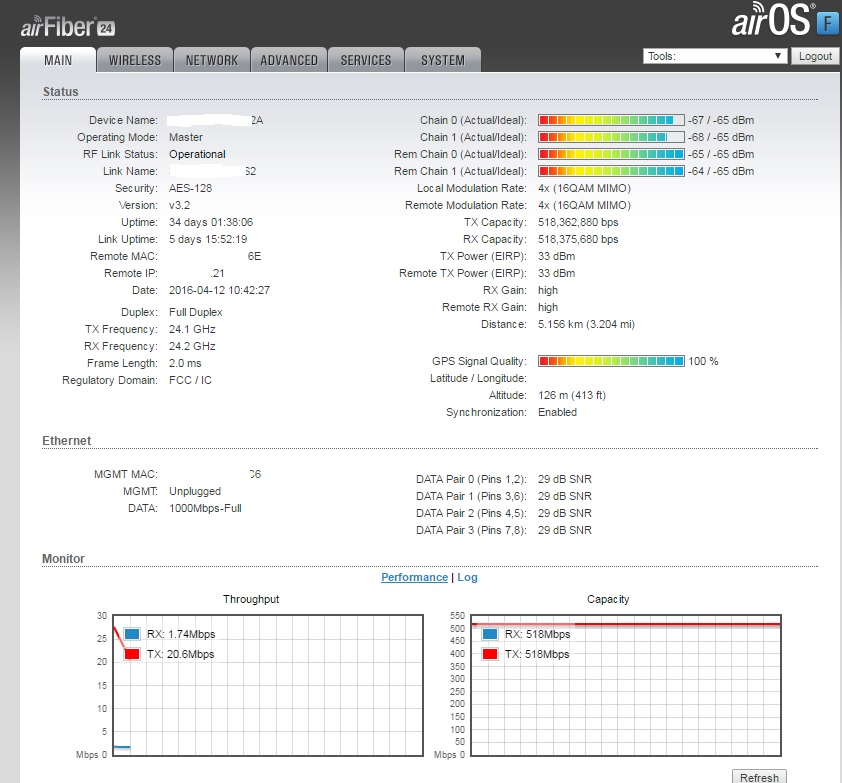Select the MAIN tab
The width and height of the screenshot is (842, 783).
tap(58, 60)
